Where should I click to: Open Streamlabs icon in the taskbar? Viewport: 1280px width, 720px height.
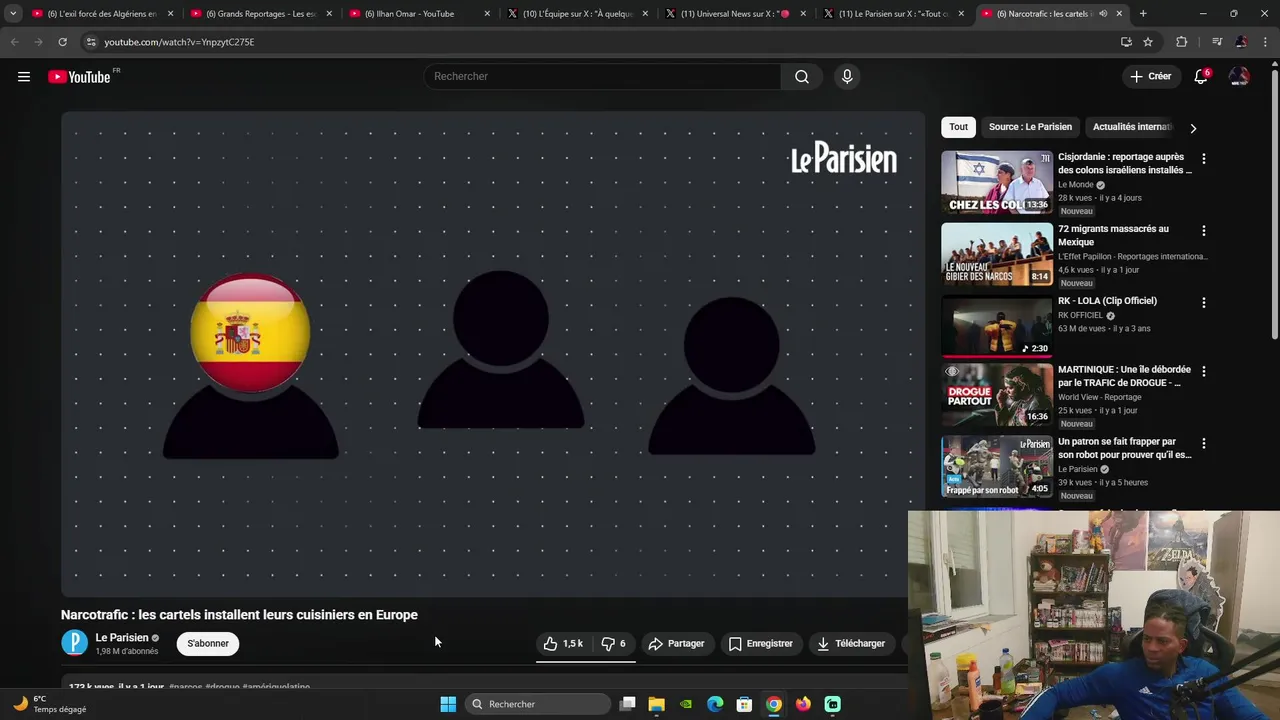pos(832,704)
